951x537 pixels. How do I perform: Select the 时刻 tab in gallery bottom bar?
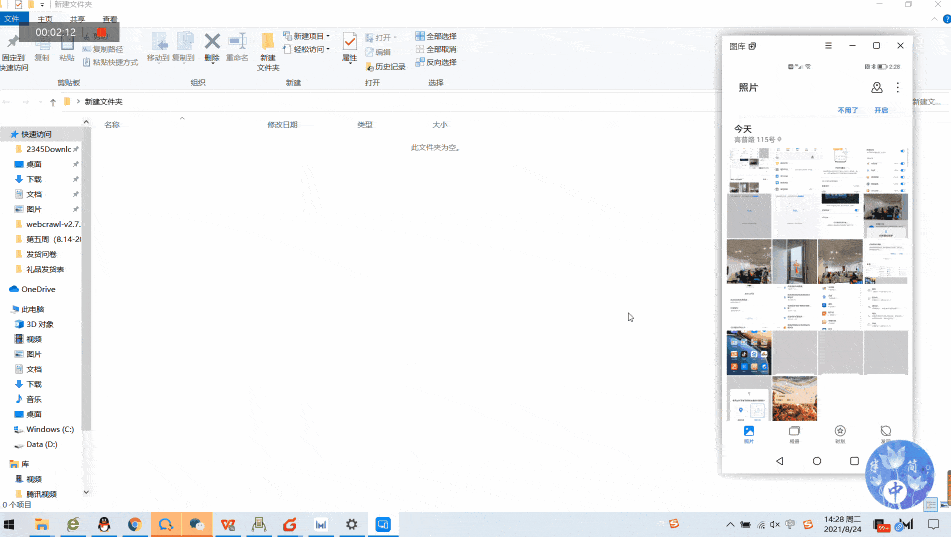coord(840,434)
